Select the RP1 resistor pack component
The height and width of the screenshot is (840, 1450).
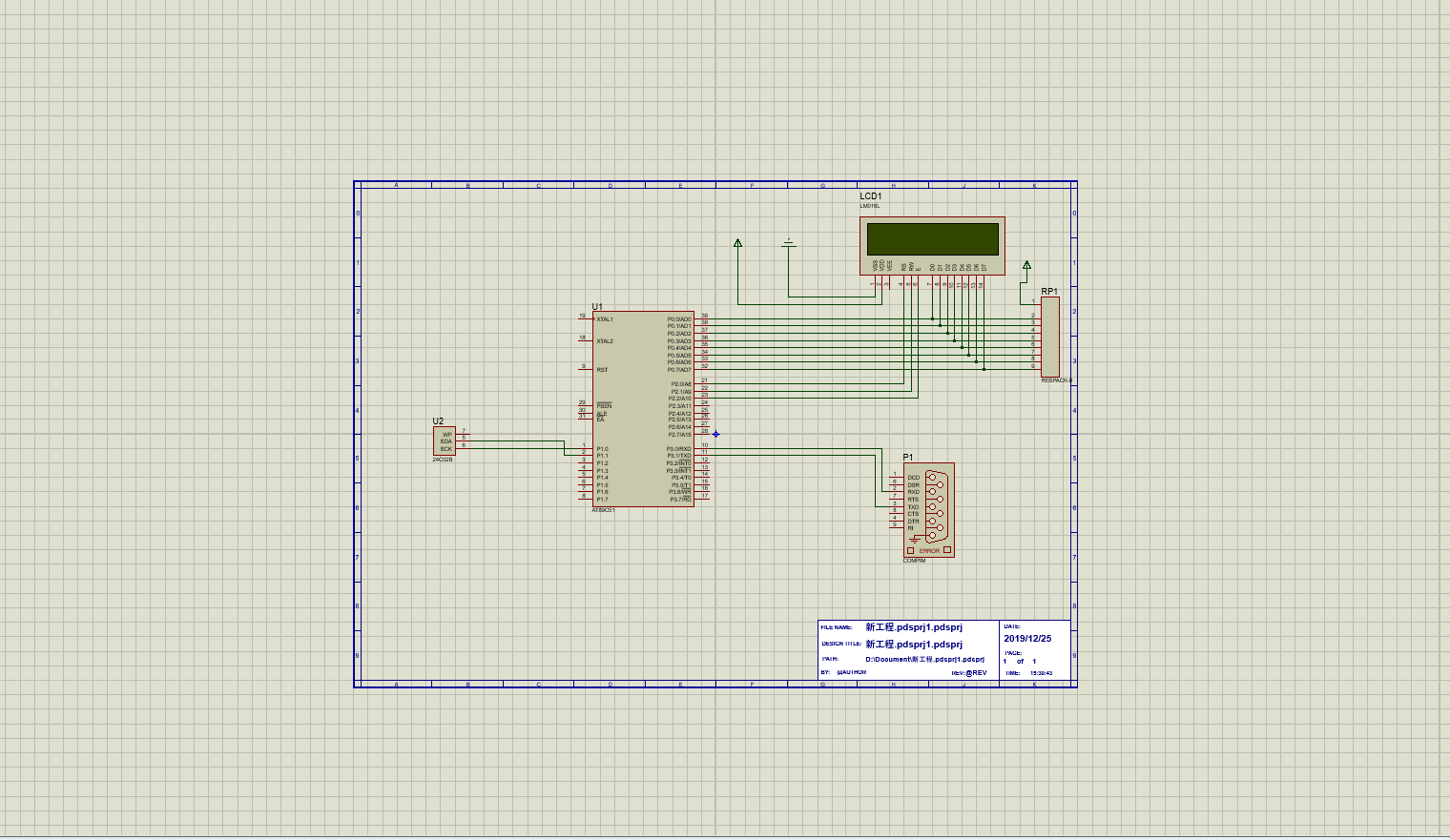[1049, 338]
